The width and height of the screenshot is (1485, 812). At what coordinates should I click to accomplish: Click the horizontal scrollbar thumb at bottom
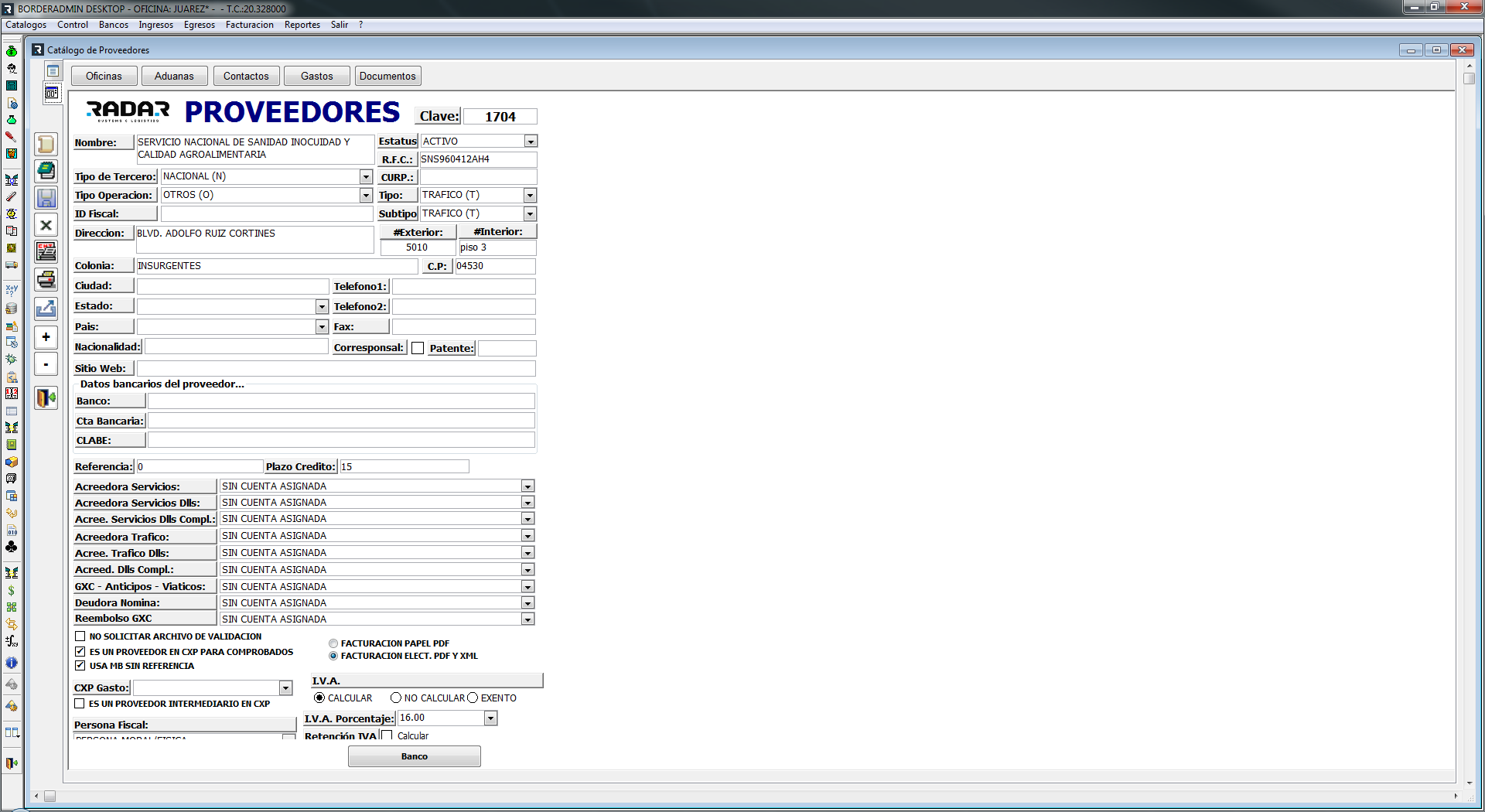[x=49, y=796]
